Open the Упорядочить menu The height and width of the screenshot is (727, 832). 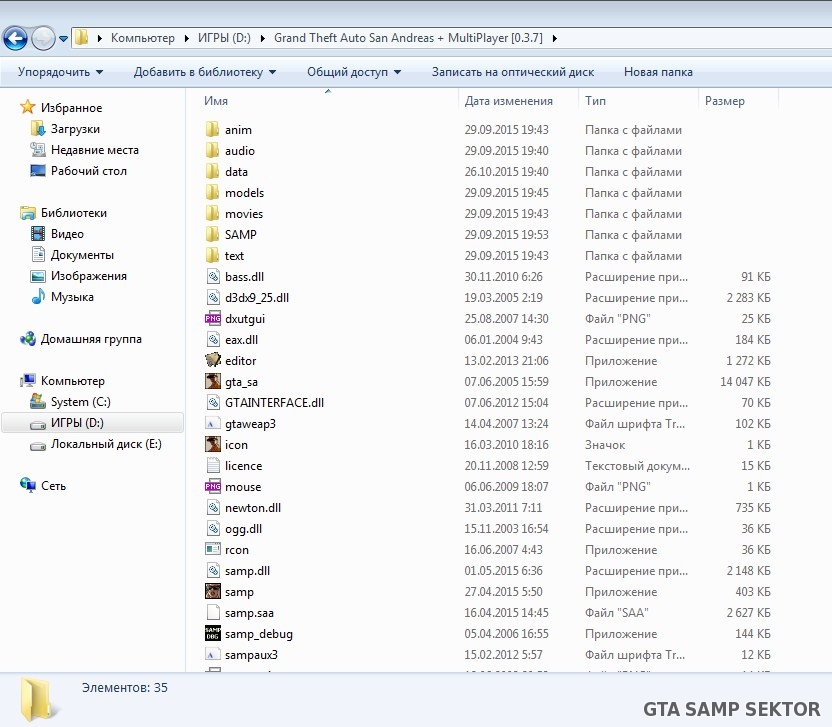click(x=60, y=72)
